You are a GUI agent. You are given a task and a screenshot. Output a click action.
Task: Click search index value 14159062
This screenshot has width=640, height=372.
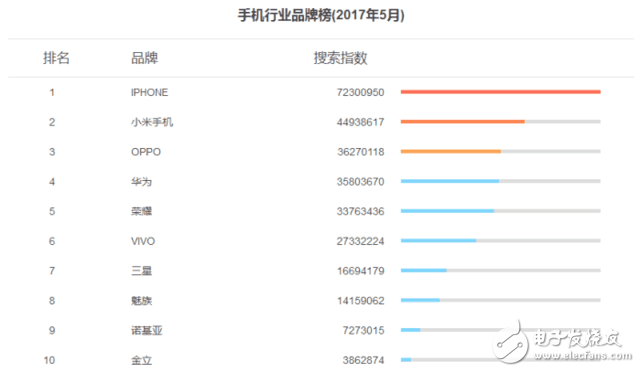[361, 301]
